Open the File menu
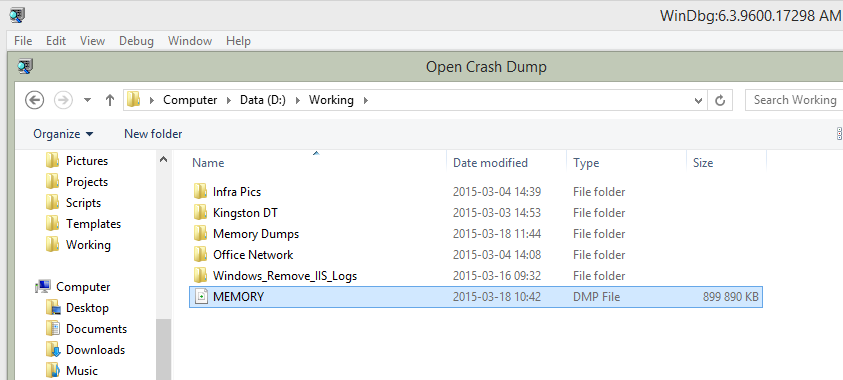The width and height of the screenshot is (843, 380). 23,41
